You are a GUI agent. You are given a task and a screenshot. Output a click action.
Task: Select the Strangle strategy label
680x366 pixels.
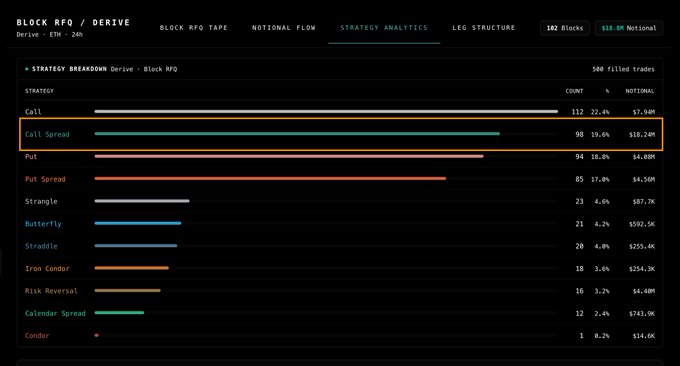click(x=41, y=202)
